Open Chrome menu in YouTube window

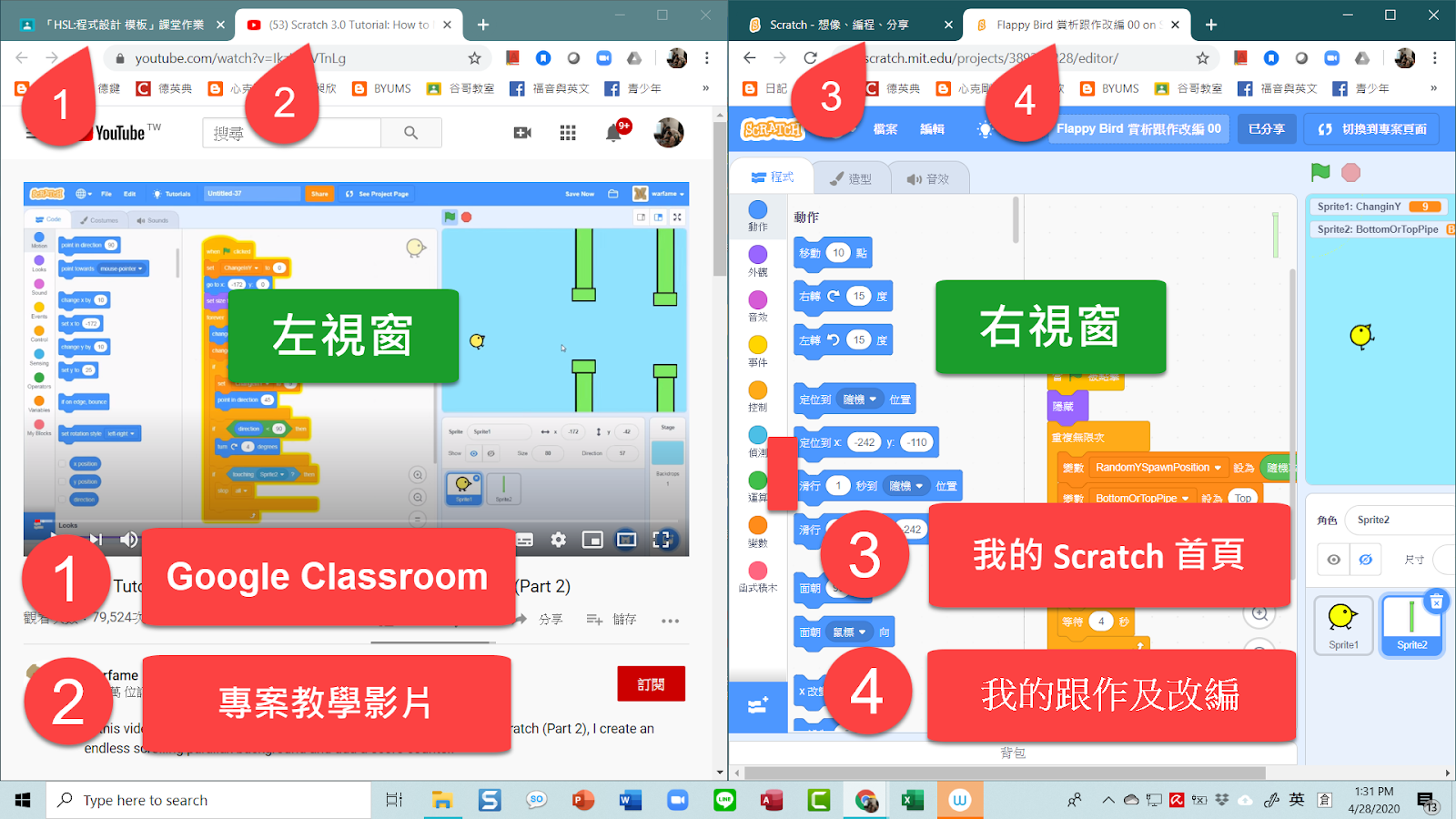pos(706,58)
